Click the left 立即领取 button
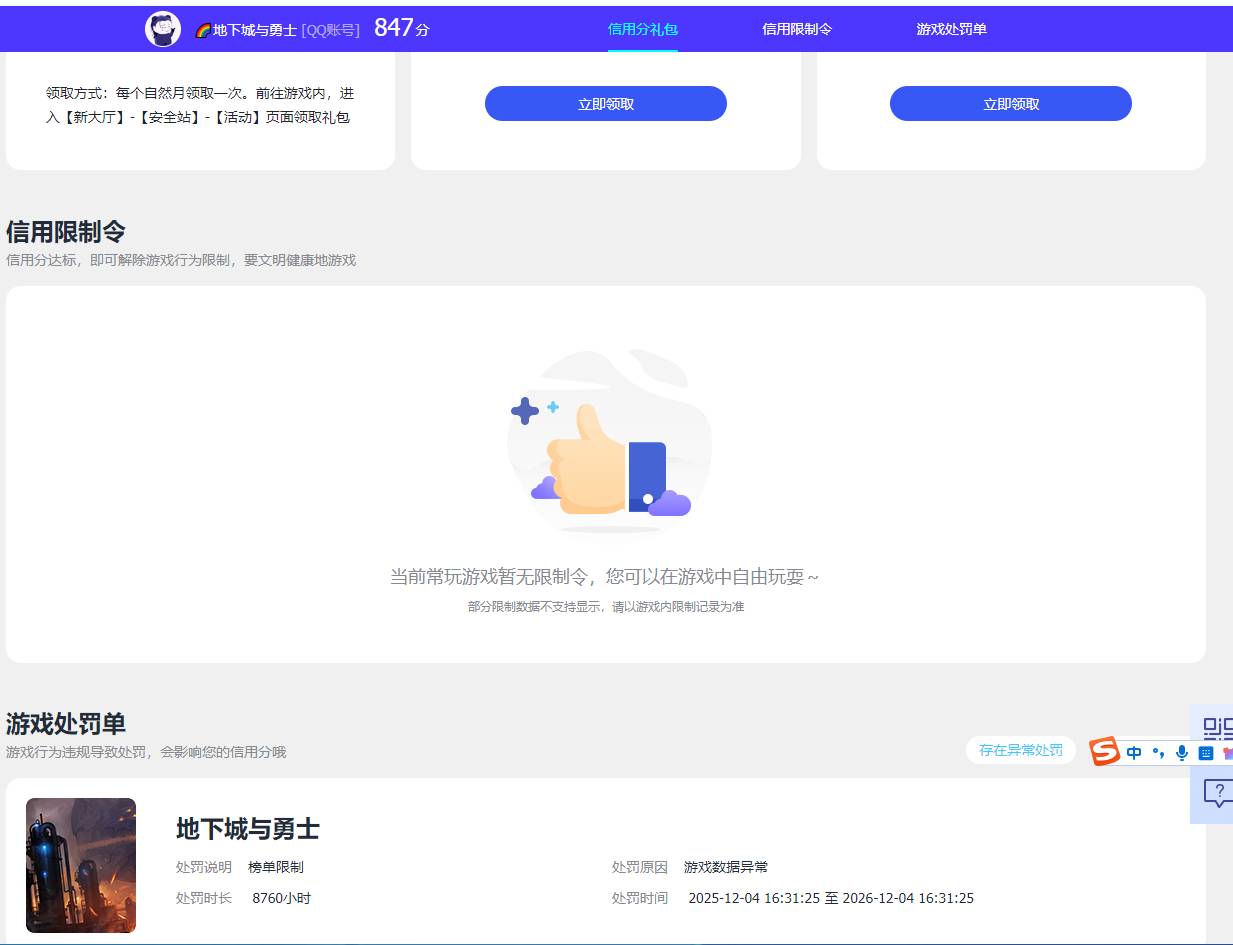1233x945 pixels. click(606, 103)
